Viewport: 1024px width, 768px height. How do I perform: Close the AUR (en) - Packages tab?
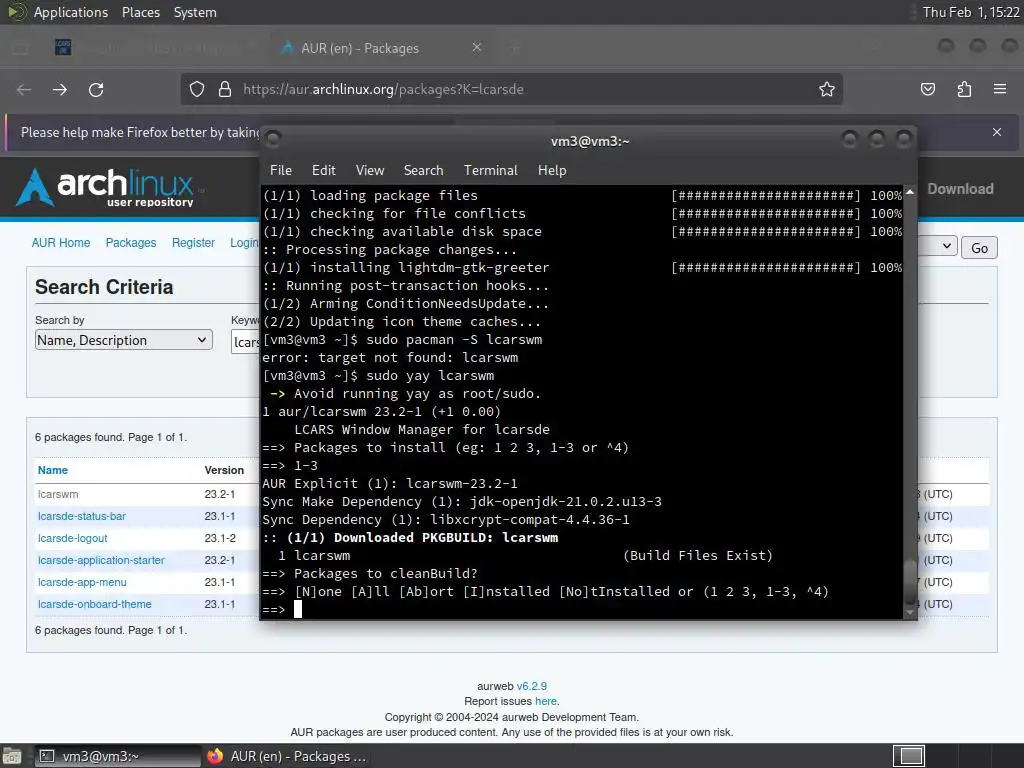click(477, 48)
